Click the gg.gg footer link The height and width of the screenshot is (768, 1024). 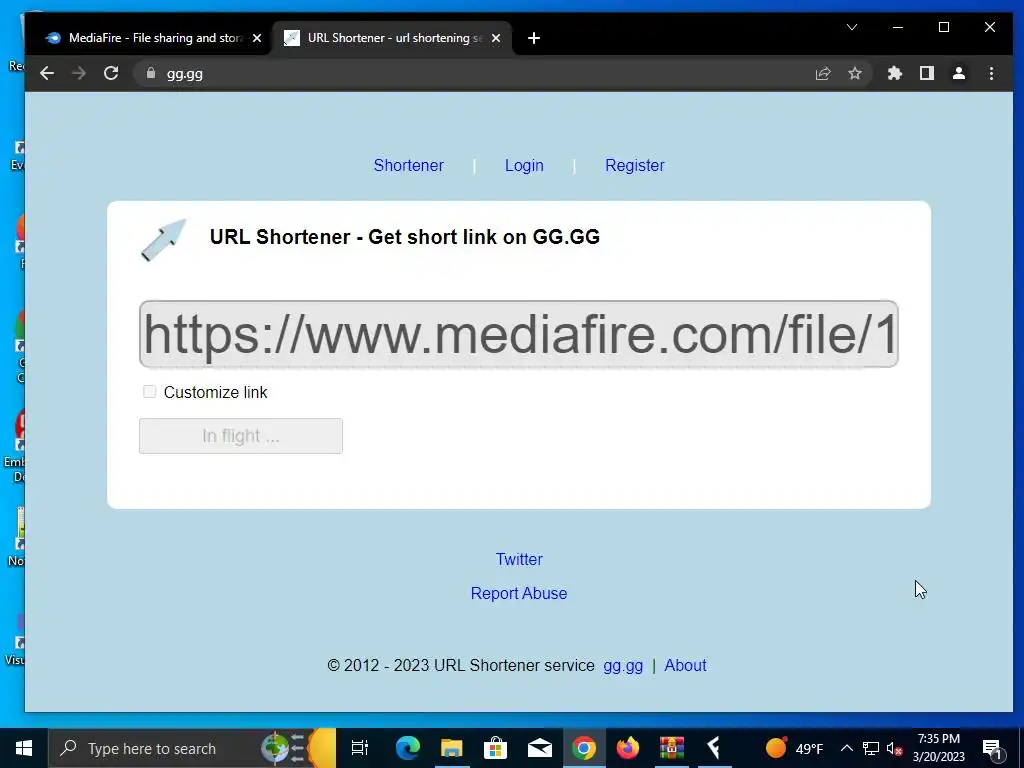[623, 665]
